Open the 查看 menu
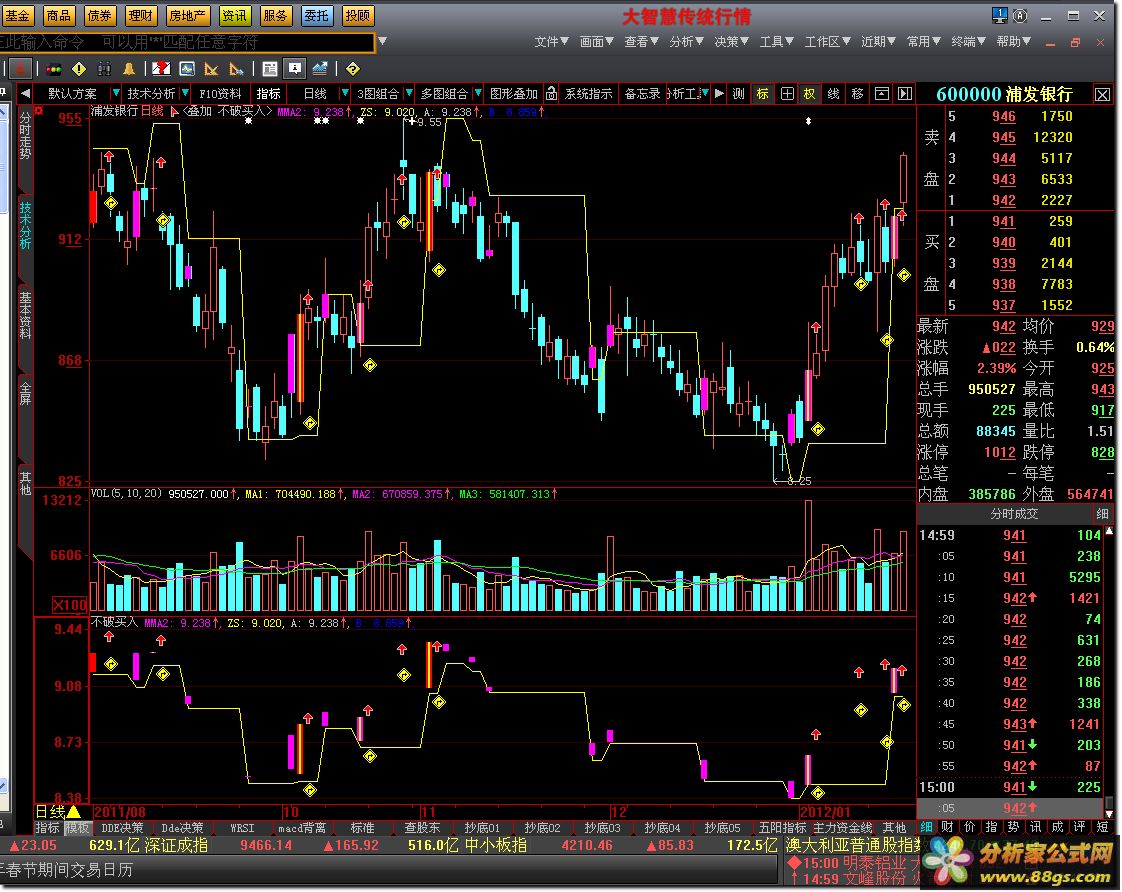 [x=641, y=42]
